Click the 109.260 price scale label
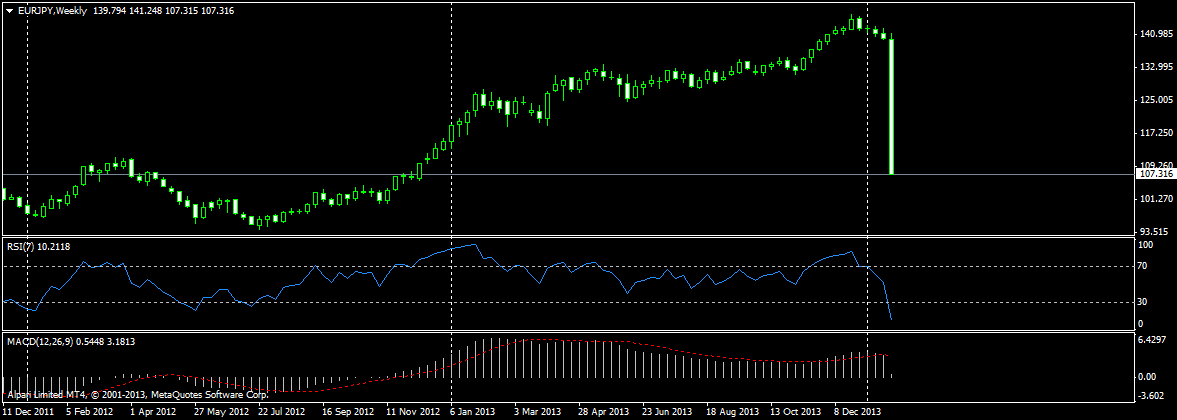This screenshot has height=420, width=1177. (1155, 164)
